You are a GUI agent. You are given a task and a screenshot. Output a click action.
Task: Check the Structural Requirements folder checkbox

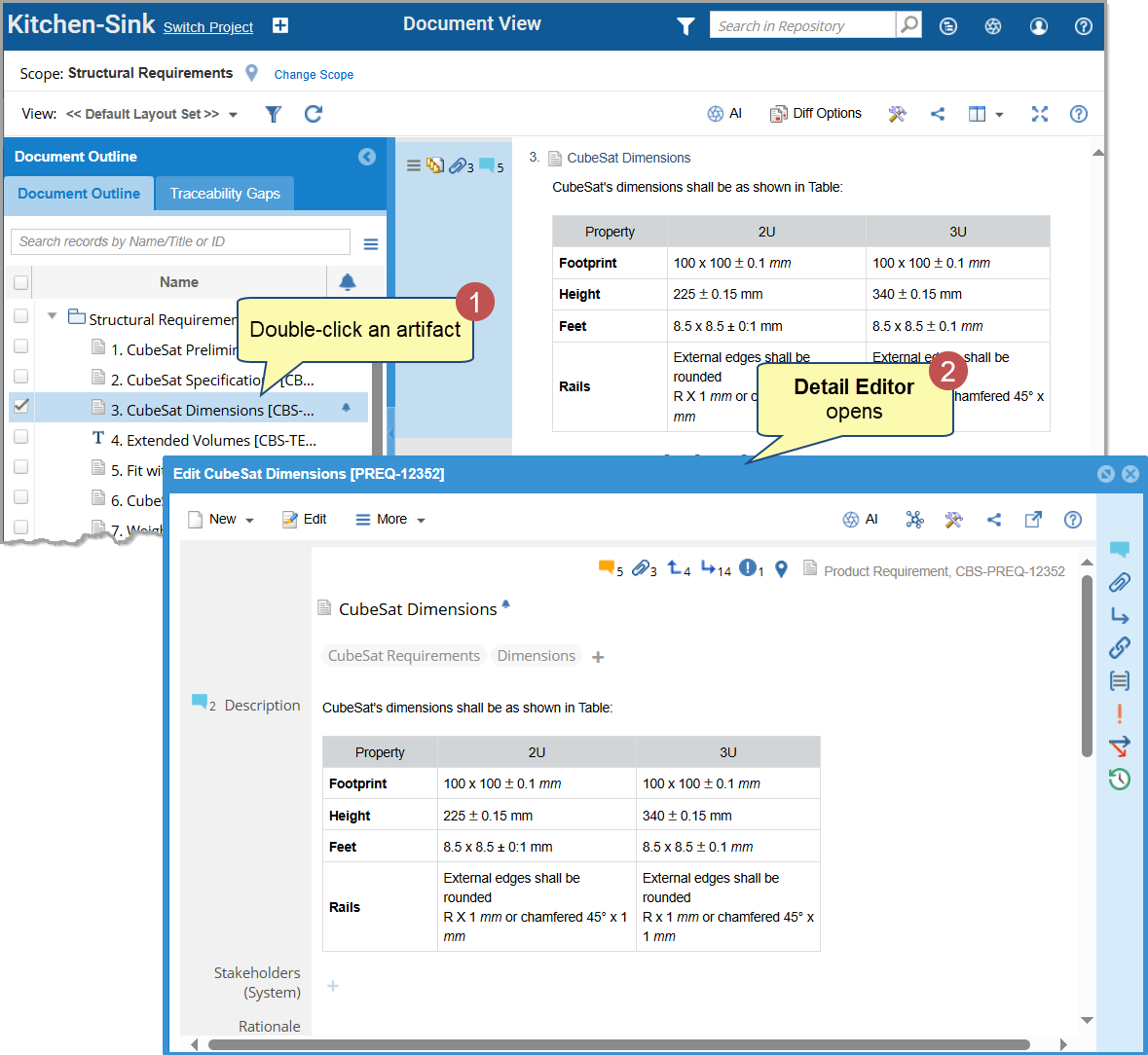[21, 316]
